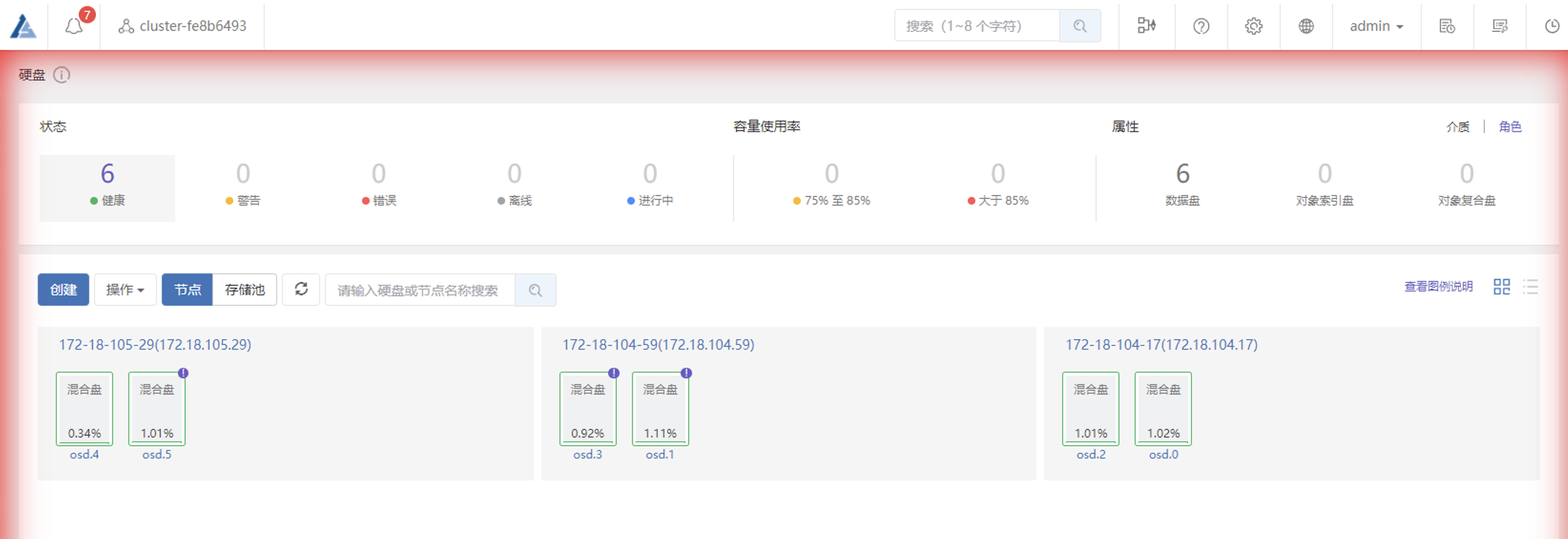Click the 创建 button
The height and width of the screenshot is (539, 1568).
(x=63, y=290)
